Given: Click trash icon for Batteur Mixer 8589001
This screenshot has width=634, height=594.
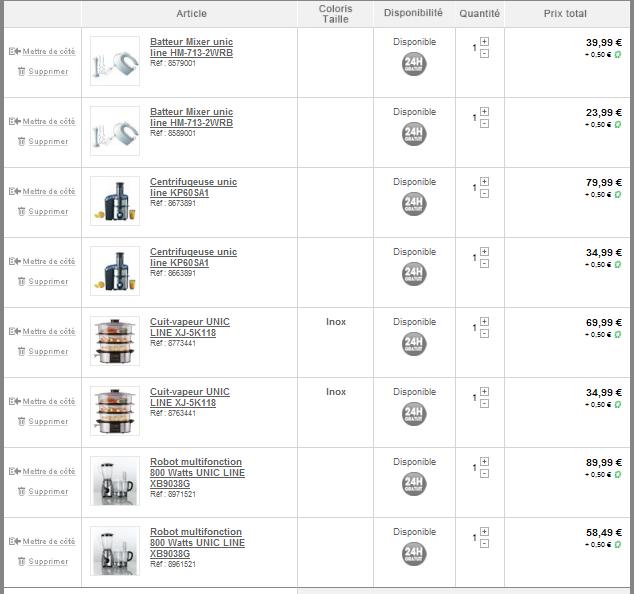Looking at the screenshot, I should click(x=22, y=141).
